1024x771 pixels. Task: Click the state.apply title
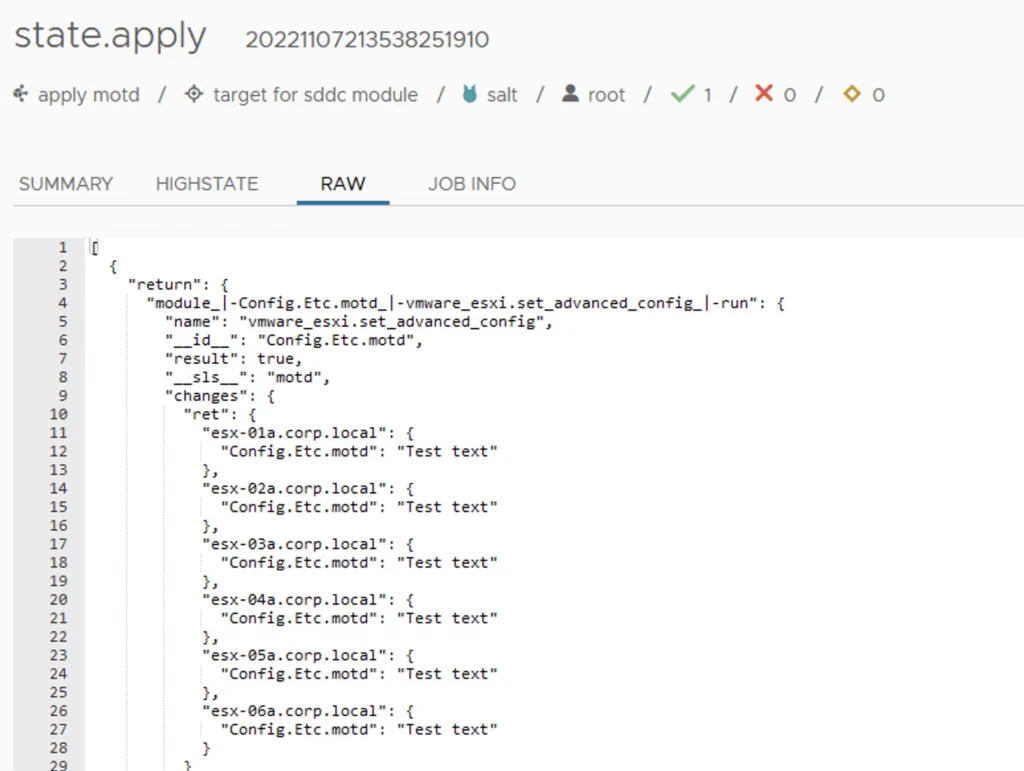pos(110,36)
